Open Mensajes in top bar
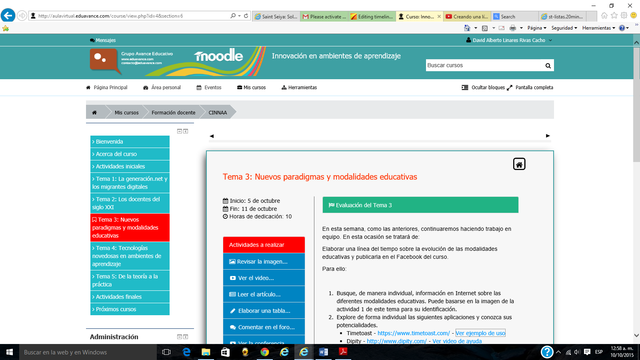This screenshot has width=640, height=360. (x=103, y=40)
